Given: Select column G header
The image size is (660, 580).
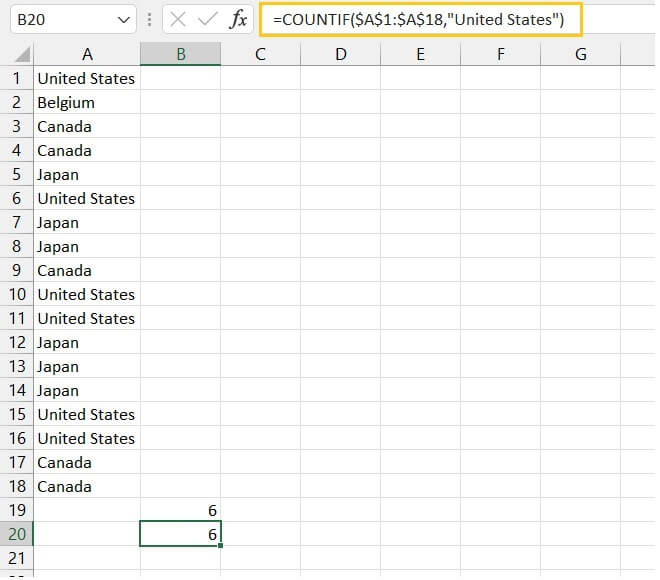Looking at the screenshot, I should pyautogui.click(x=581, y=55).
